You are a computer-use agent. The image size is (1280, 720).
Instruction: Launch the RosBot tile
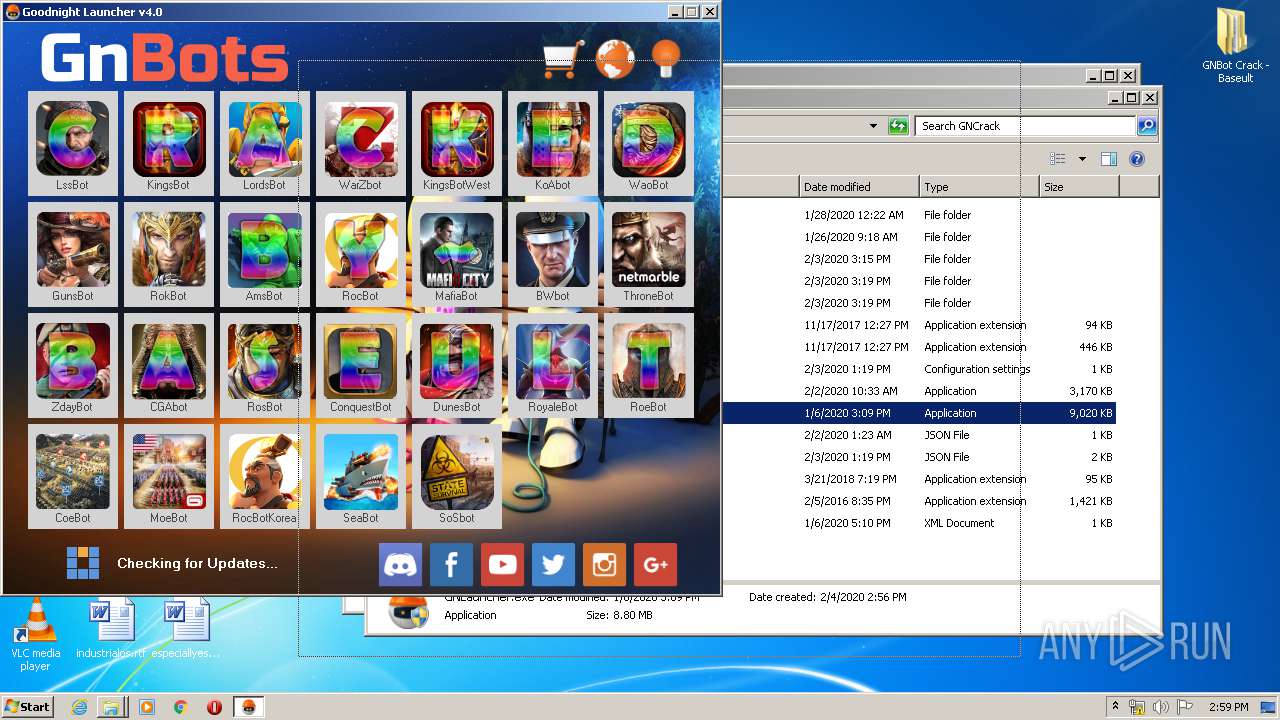265,365
